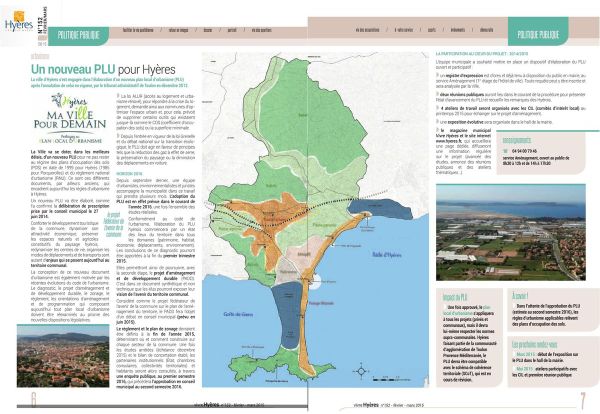
Task: Click the page number 7 in the footer
Action: tap(582, 401)
